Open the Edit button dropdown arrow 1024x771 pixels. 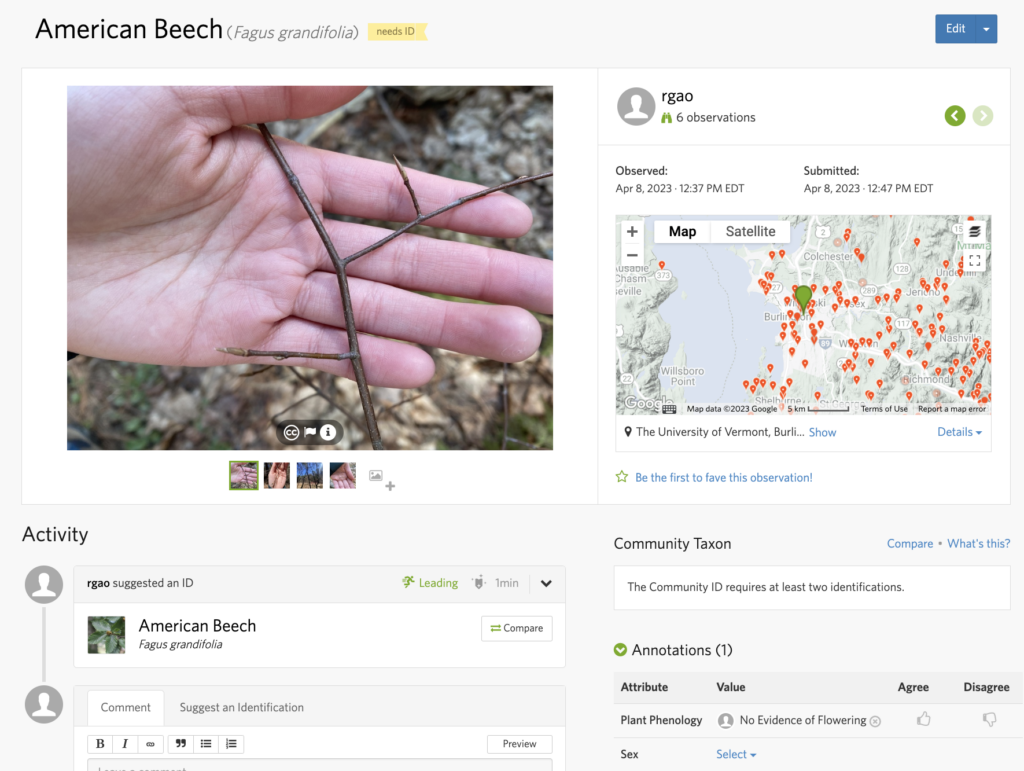987,29
